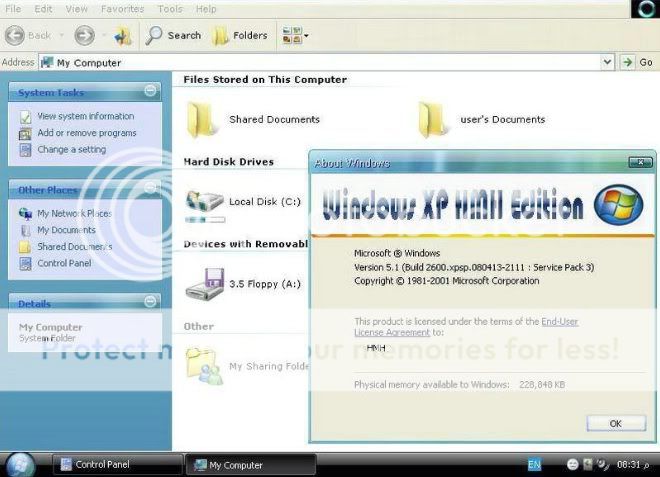The height and width of the screenshot is (477, 660).
Task: Open the File menu
Action: (x=13, y=9)
